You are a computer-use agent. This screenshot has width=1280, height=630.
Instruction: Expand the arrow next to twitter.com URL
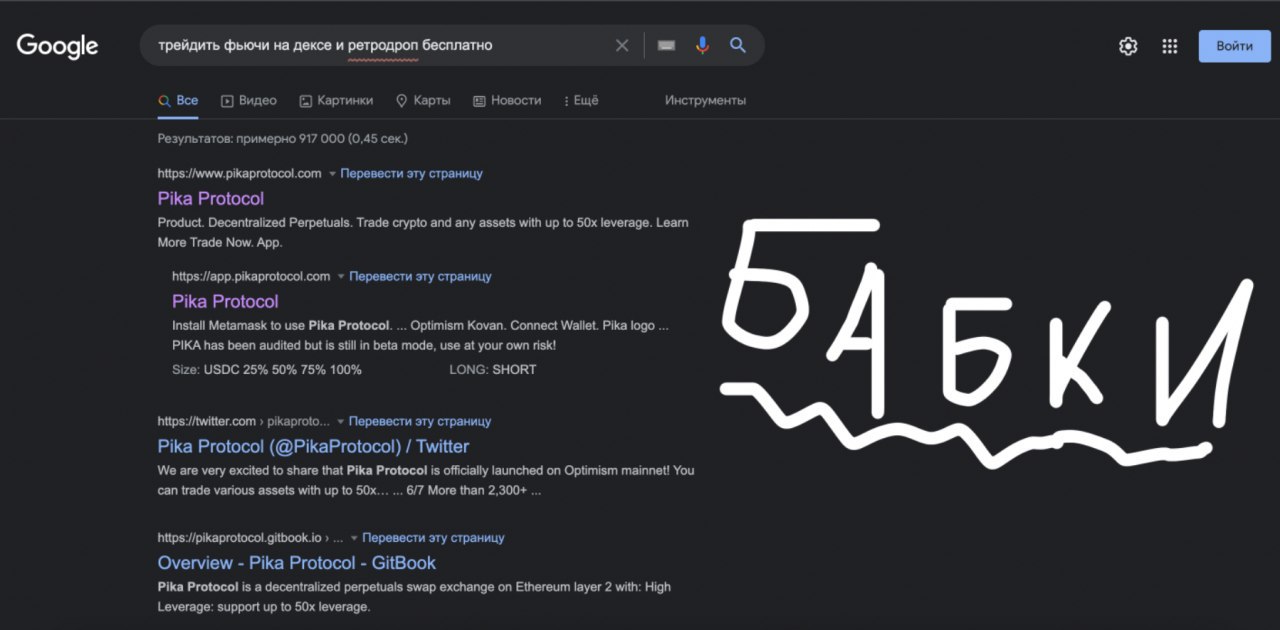(340, 422)
